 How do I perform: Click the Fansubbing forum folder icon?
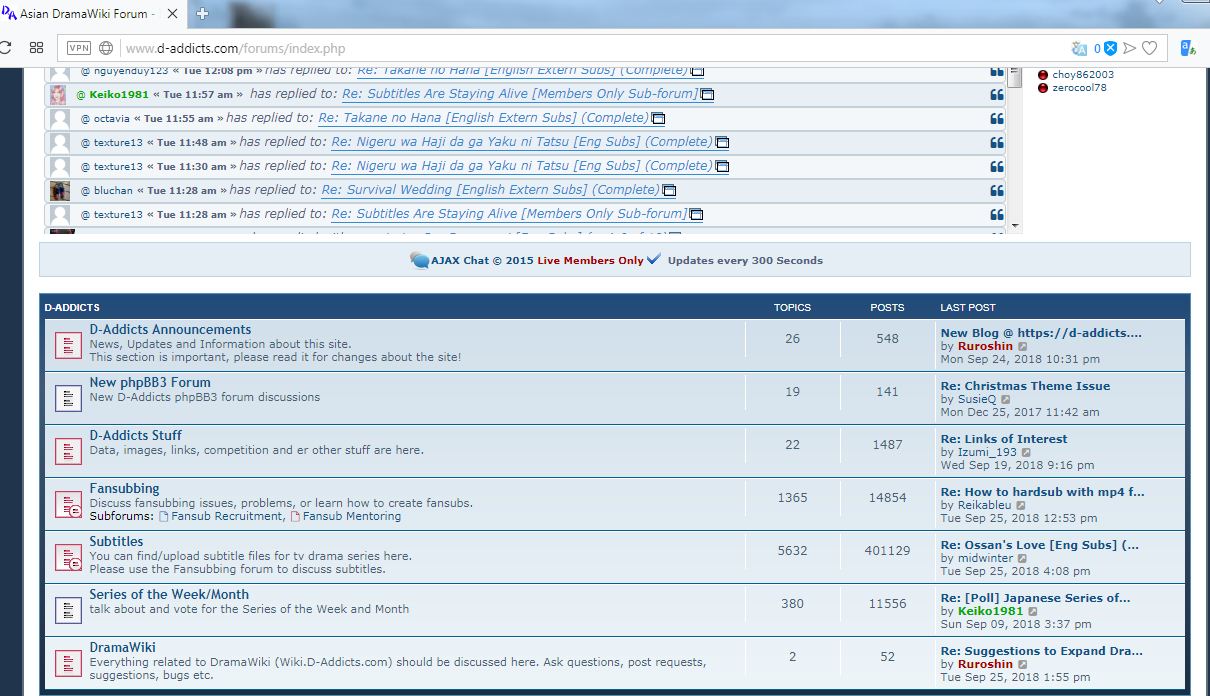(x=68, y=504)
